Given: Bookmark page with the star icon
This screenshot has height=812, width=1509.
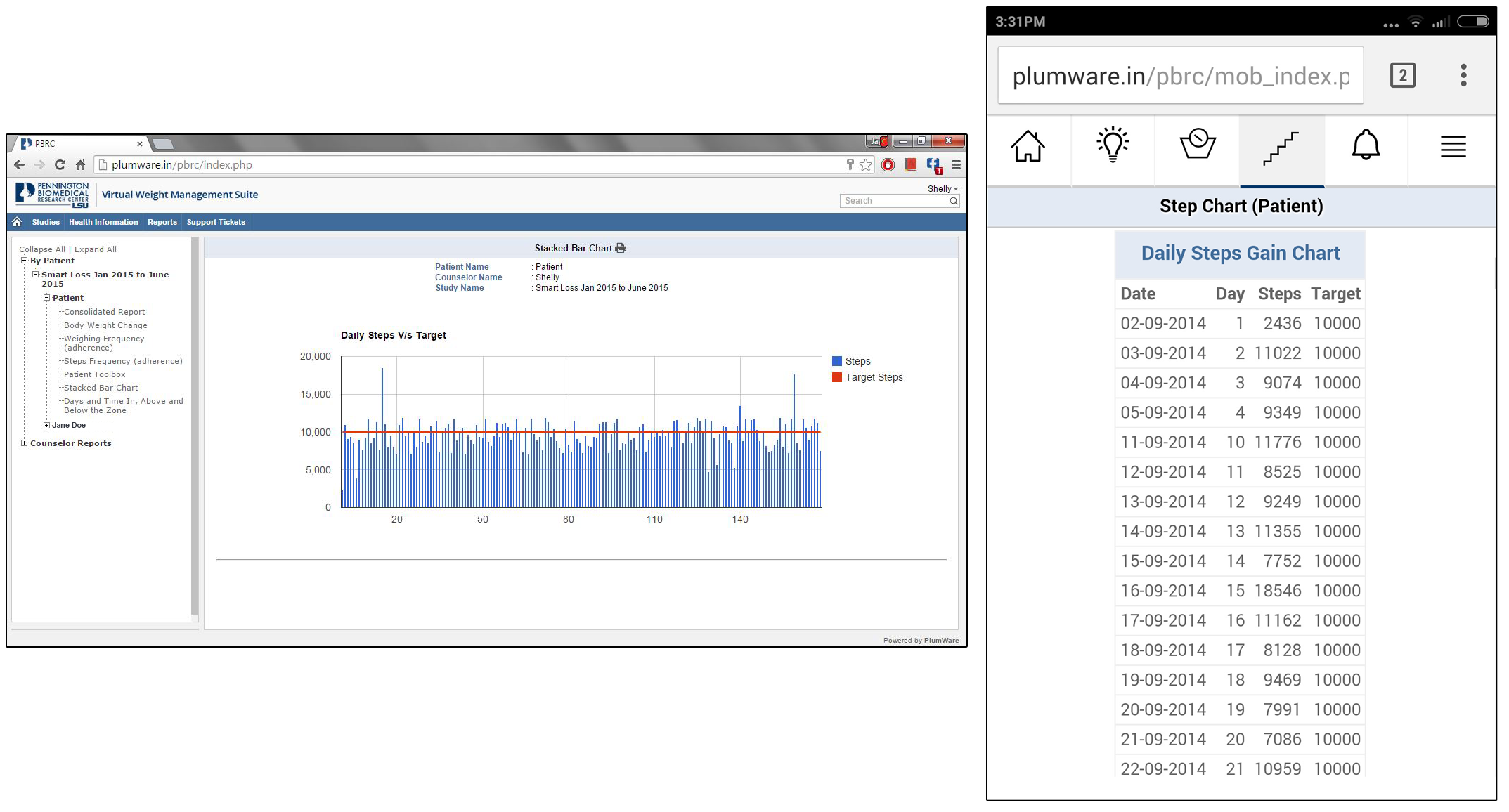Looking at the screenshot, I should point(866,165).
